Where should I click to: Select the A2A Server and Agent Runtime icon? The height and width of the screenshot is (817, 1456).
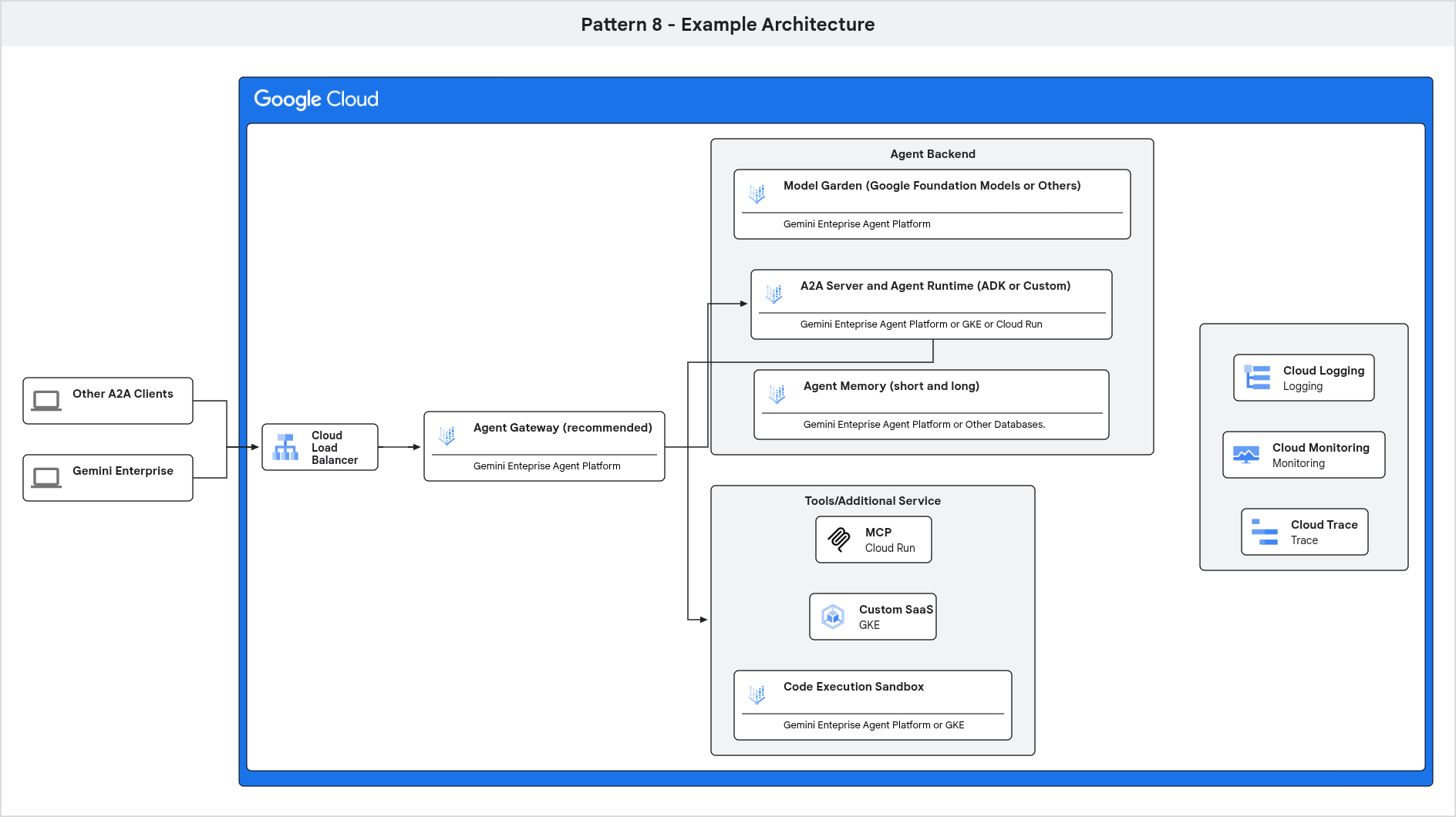pyautogui.click(x=774, y=294)
